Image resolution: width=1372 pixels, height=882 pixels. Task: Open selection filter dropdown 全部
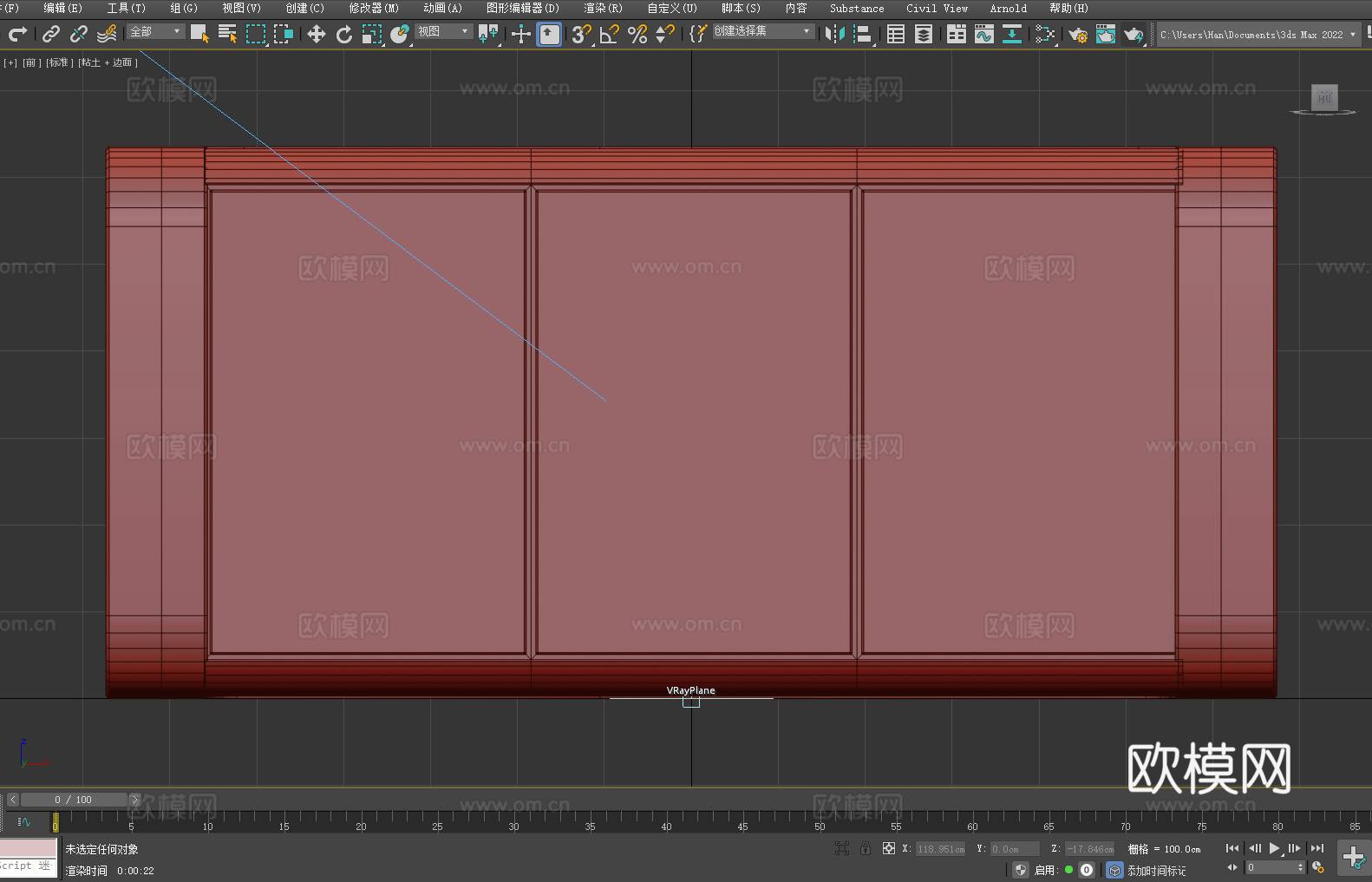[156, 31]
